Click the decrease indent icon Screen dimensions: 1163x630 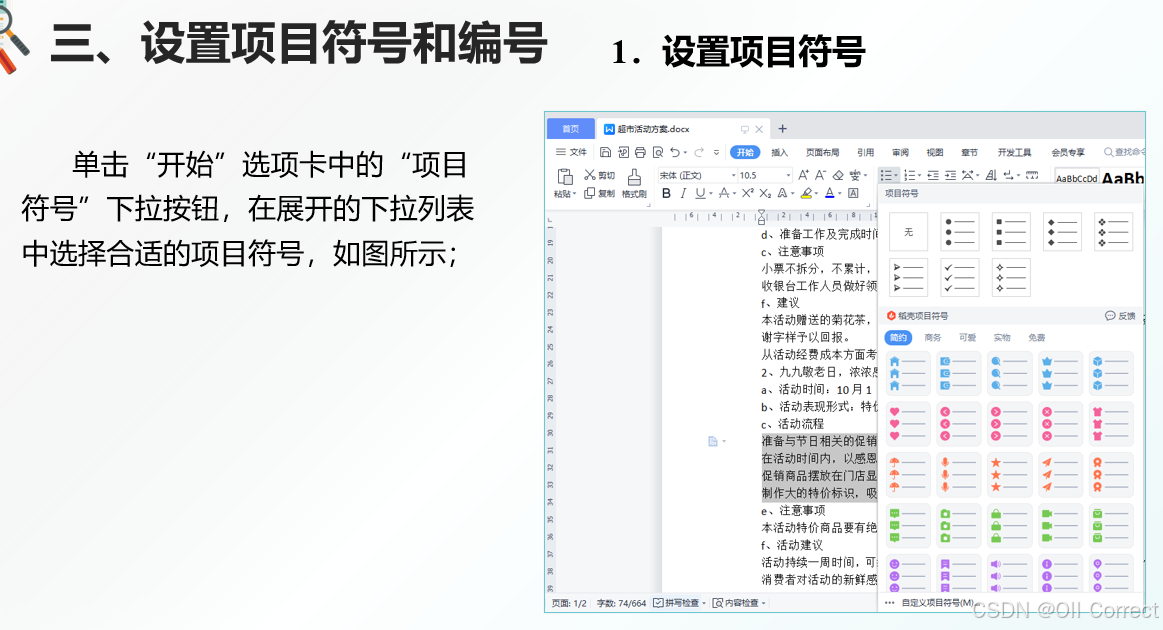(x=933, y=175)
